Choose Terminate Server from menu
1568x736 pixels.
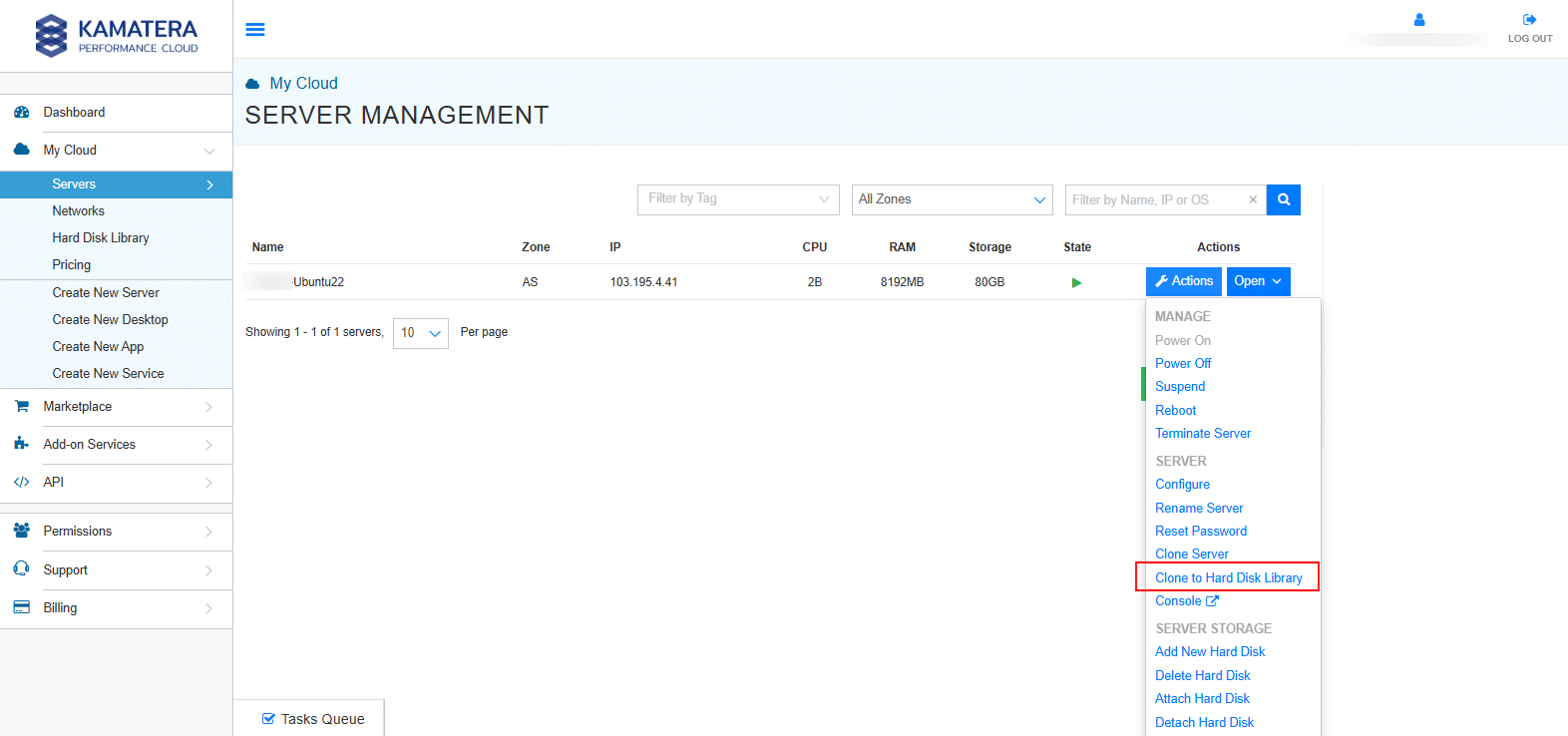coord(1202,434)
